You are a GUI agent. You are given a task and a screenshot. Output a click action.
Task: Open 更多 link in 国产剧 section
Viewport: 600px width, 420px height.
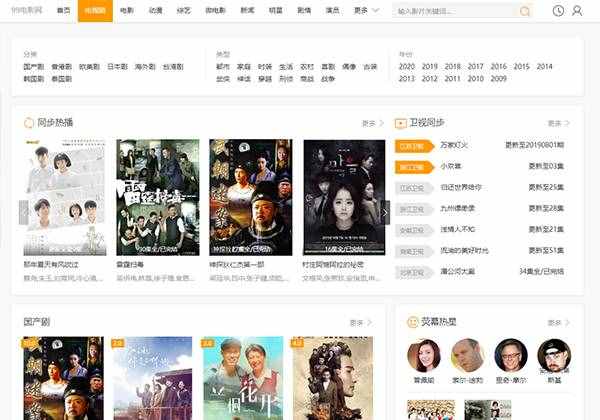[x=361, y=323]
